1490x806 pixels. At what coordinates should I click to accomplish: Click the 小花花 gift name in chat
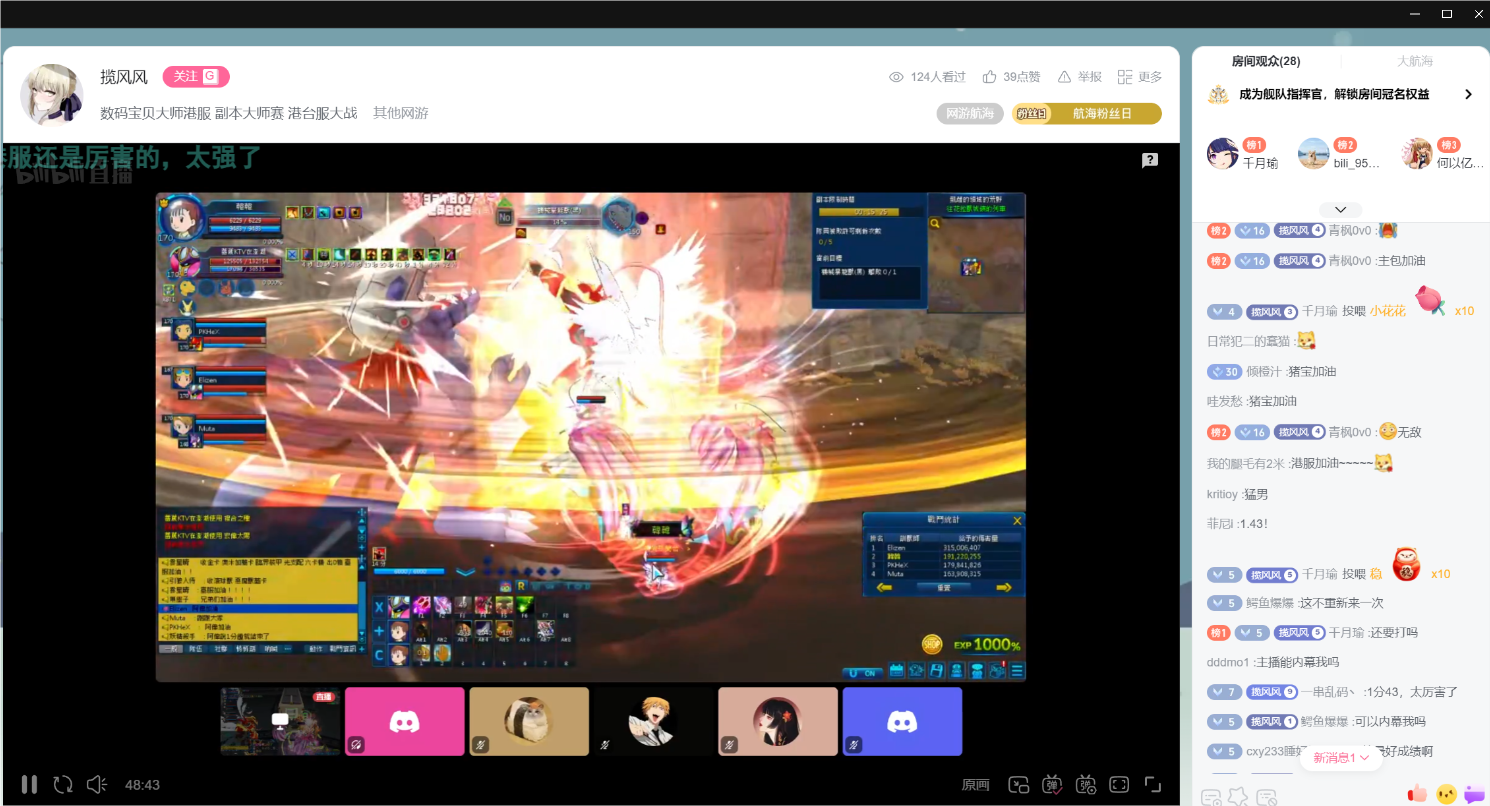(x=1388, y=311)
